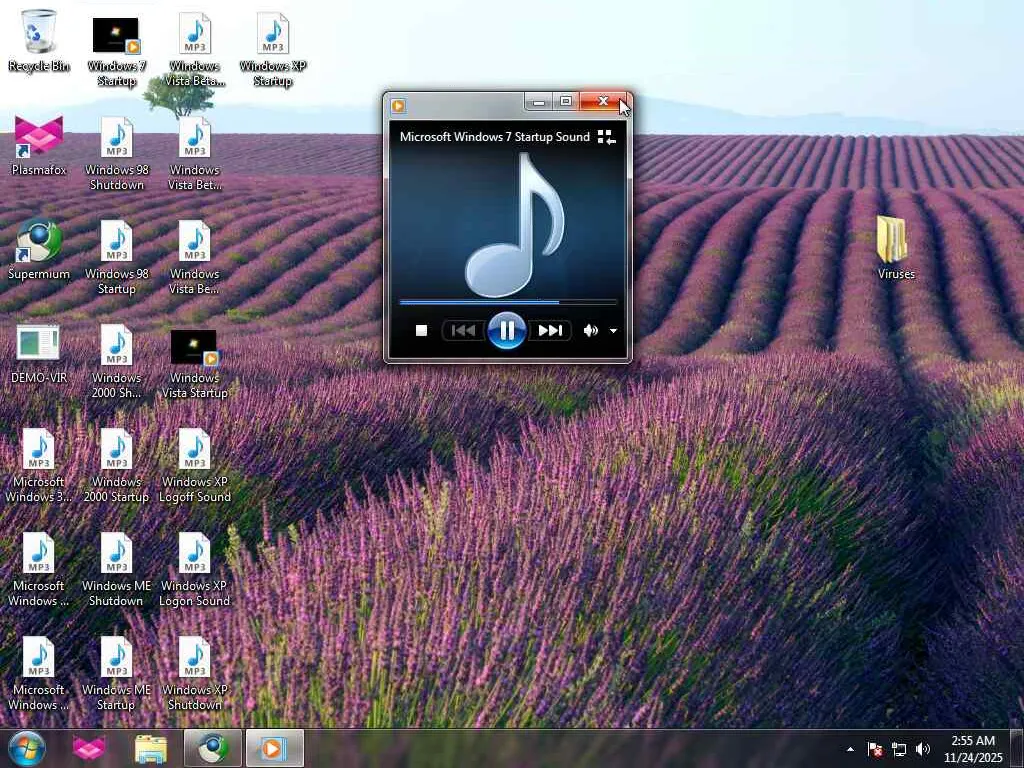1024x768 pixels.
Task: Show hidden tray icons arrow
Action: coord(850,749)
